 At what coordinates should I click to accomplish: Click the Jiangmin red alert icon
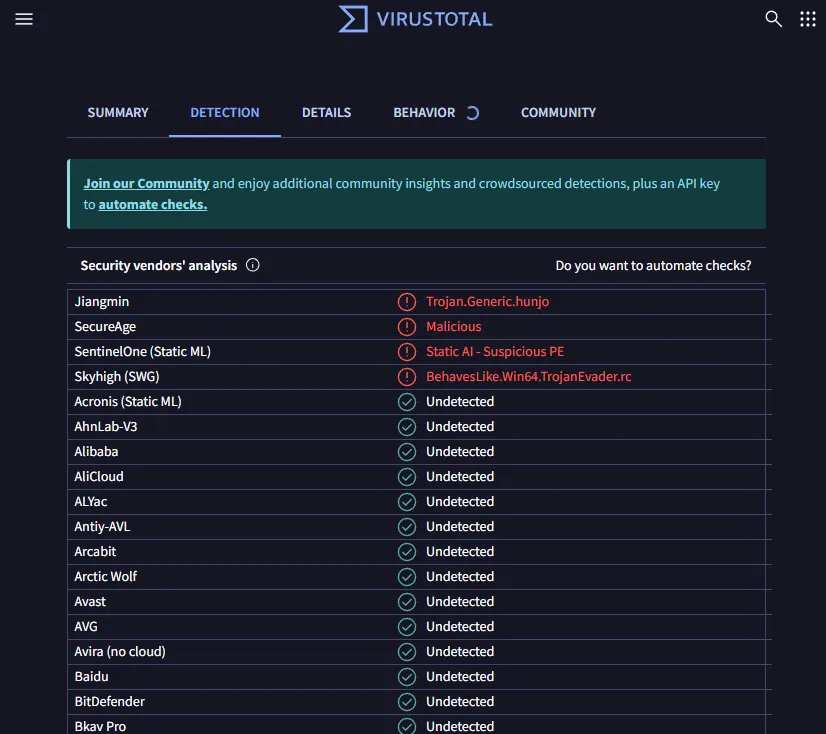pyautogui.click(x=406, y=302)
